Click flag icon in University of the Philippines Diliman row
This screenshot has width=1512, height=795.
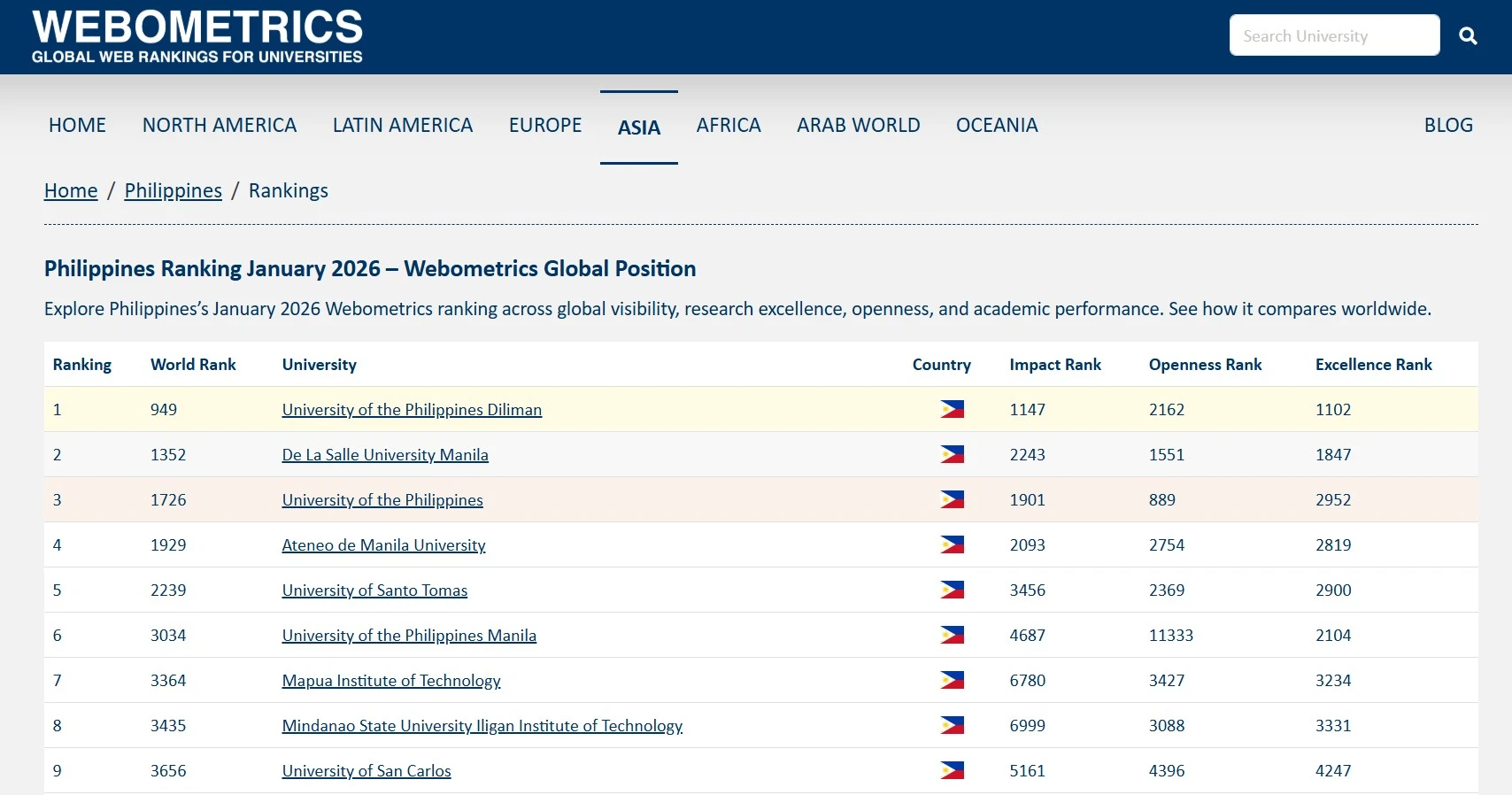(x=953, y=409)
